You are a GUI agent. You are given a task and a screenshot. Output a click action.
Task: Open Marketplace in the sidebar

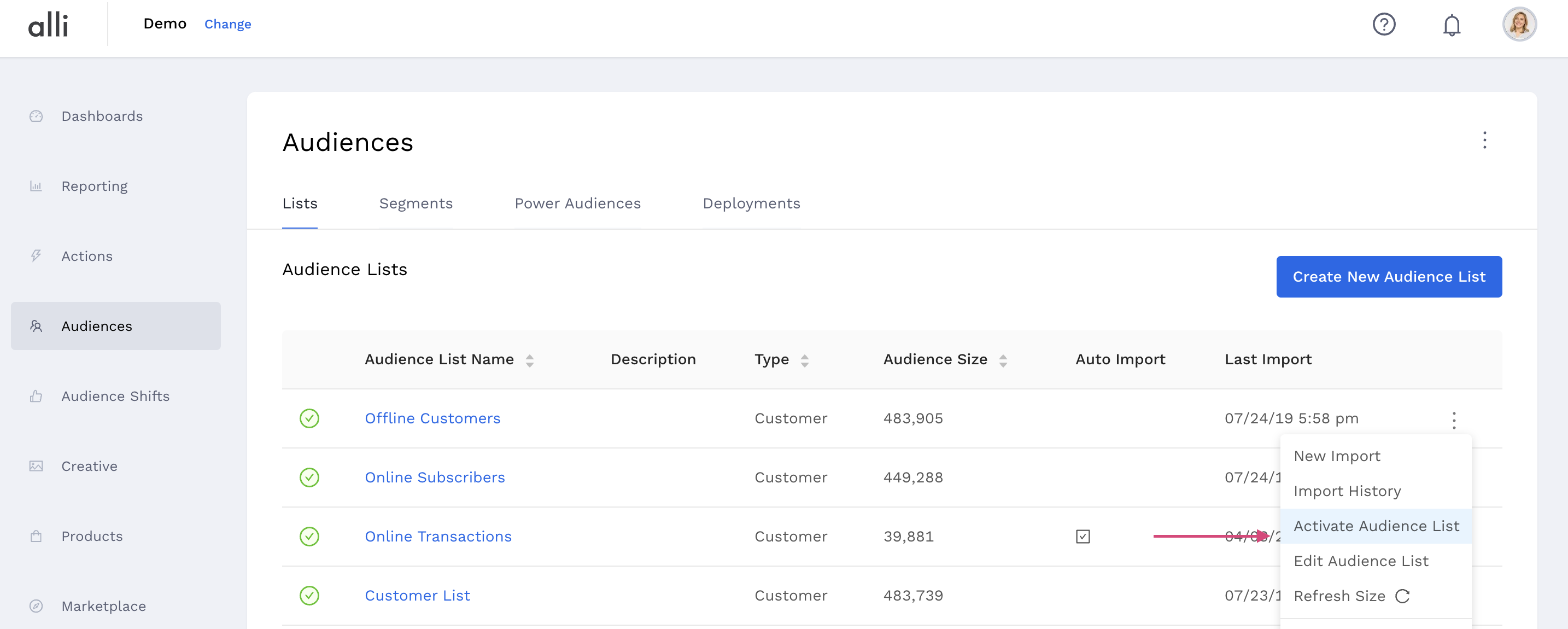pyautogui.click(x=103, y=606)
